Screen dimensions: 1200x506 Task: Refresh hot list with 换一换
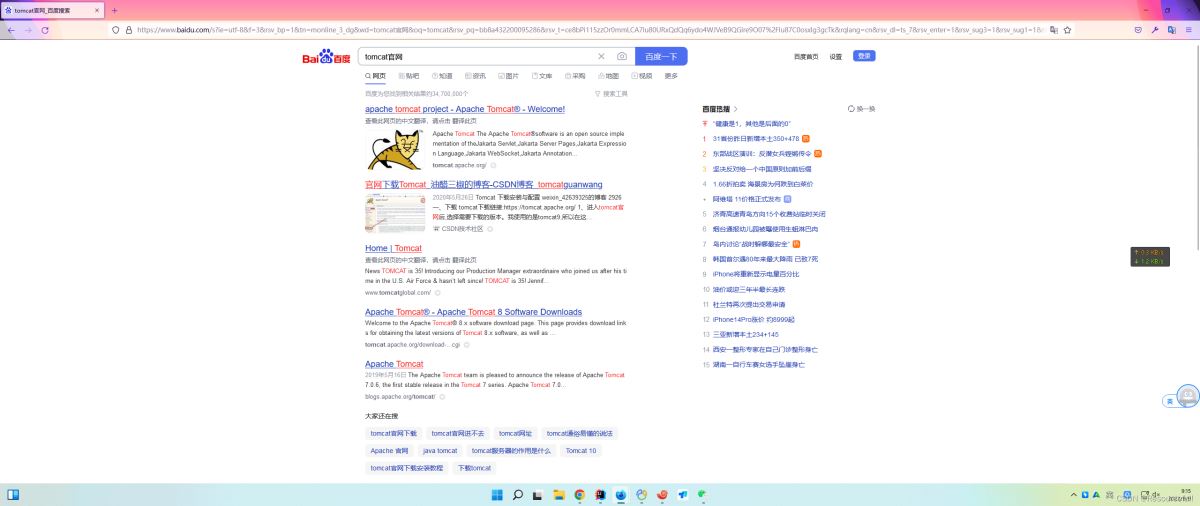(861, 108)
